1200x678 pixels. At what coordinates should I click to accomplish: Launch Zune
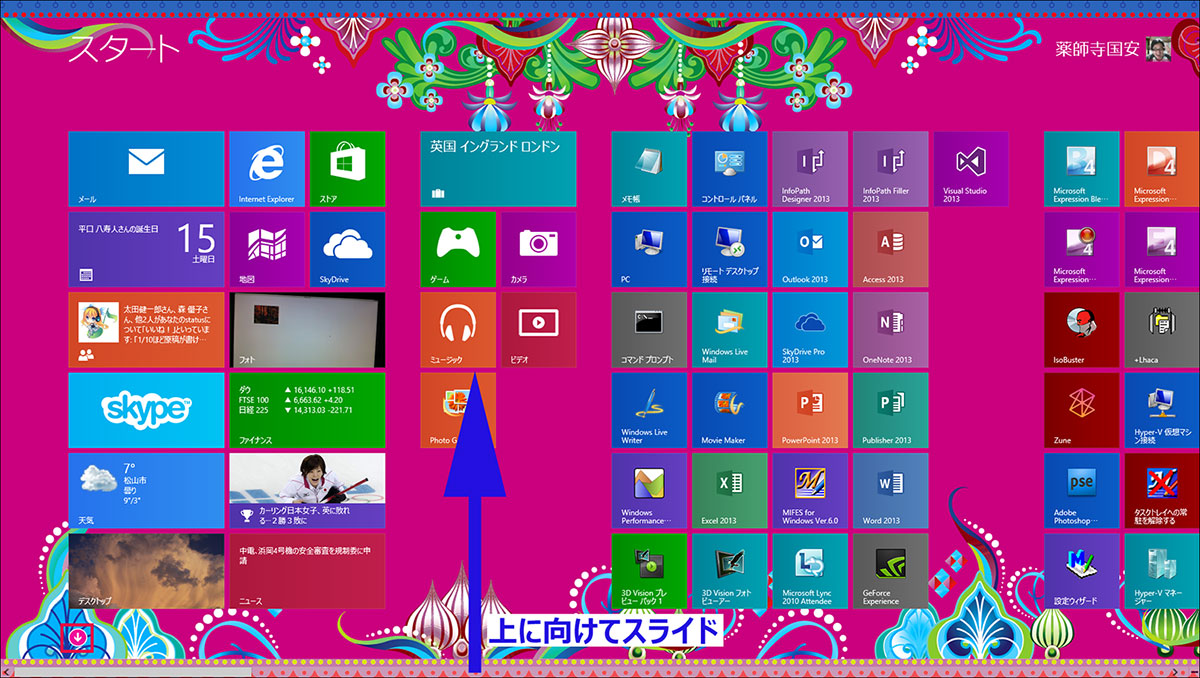click(x=1081, y=410)
